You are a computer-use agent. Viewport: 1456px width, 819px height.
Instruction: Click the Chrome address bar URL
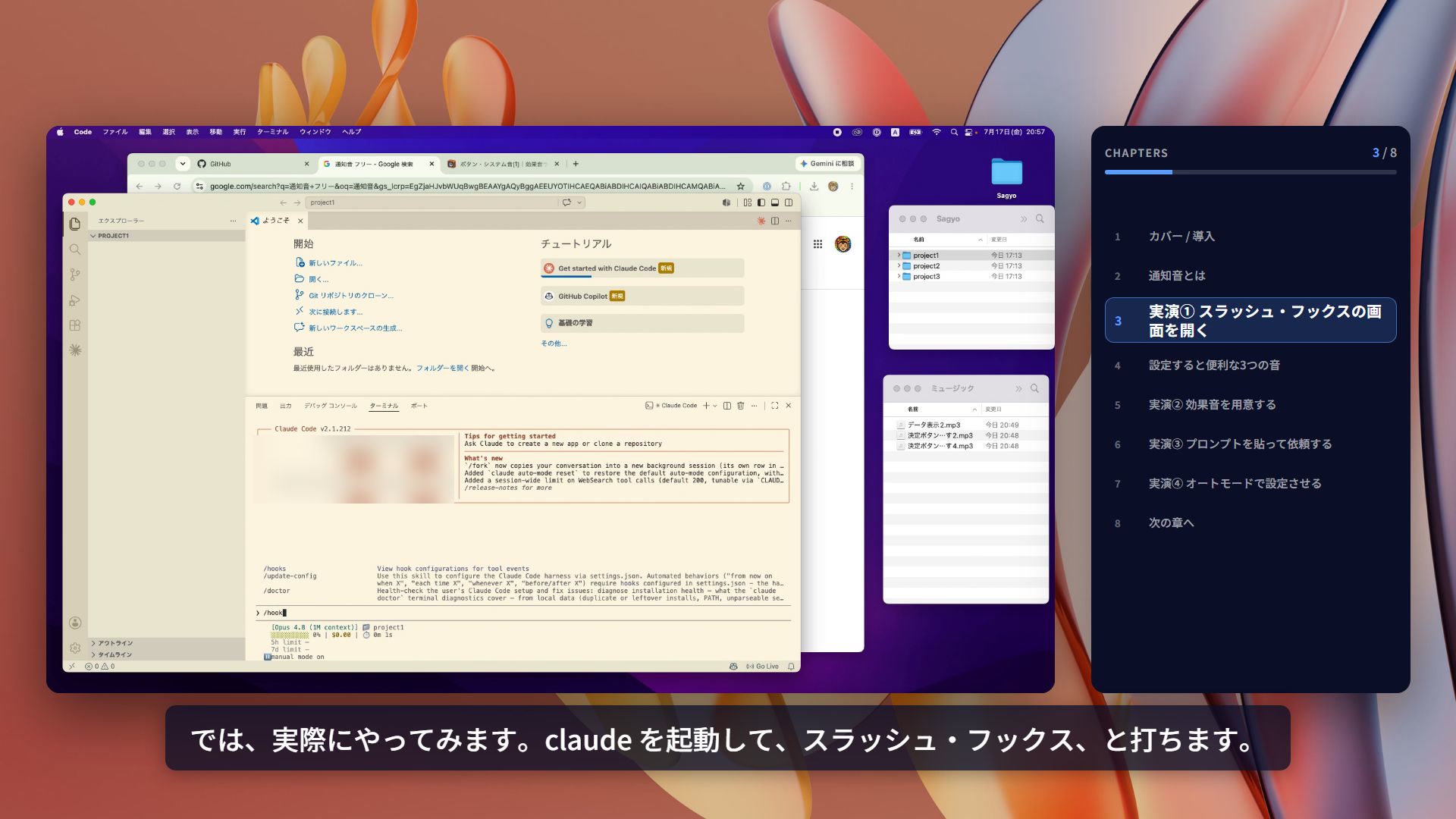click(x=466, y=186)
